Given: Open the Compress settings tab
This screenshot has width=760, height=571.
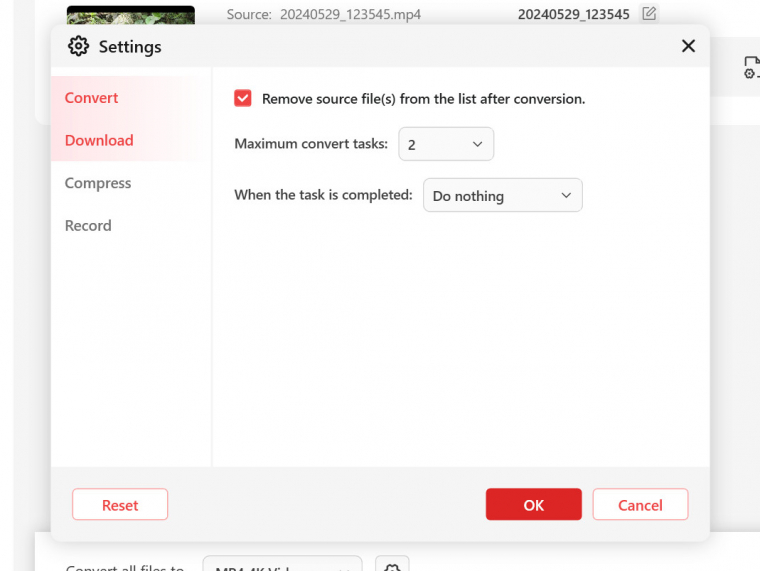Looking at the screenshot, I should click(98, 183).
